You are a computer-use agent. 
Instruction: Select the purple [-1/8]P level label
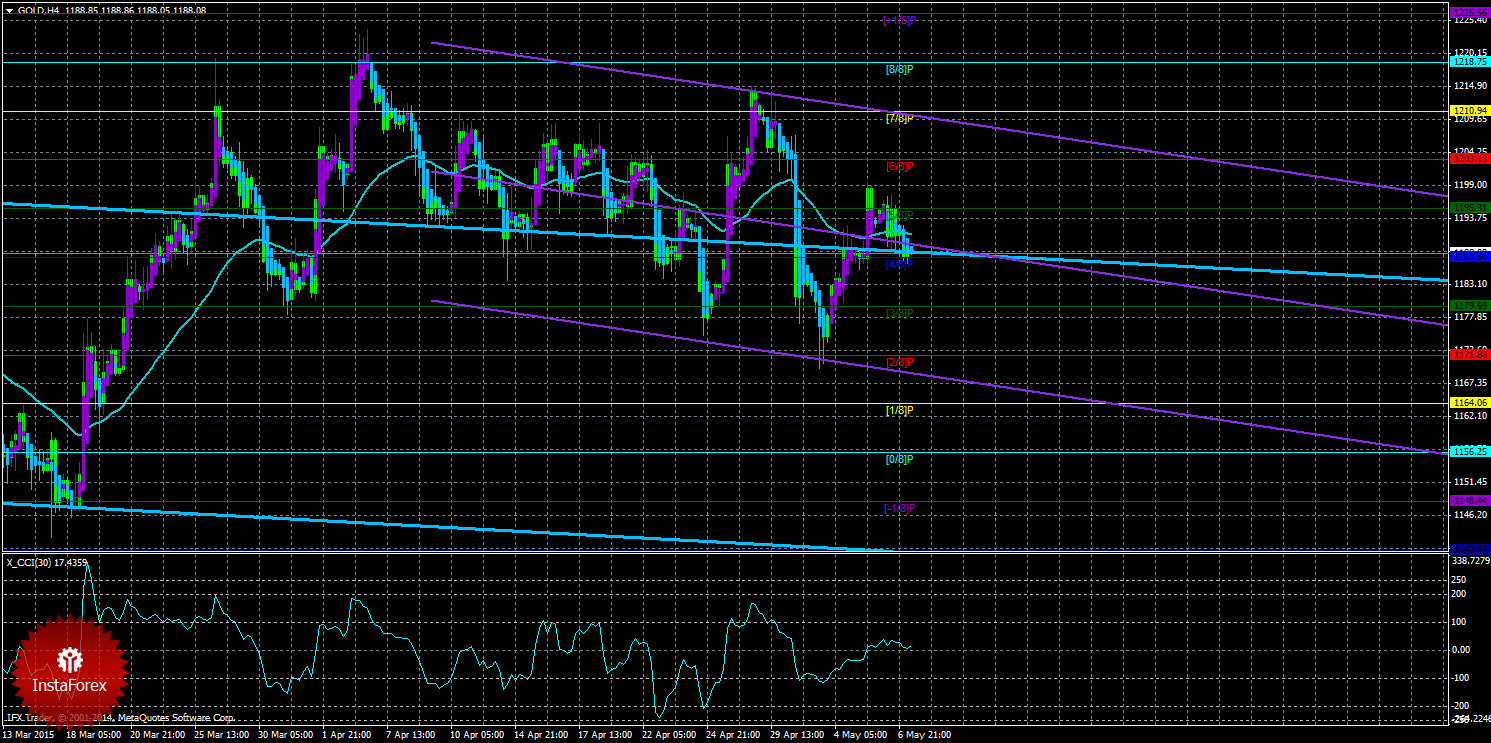pyautogui.click(x=900, y=508)
